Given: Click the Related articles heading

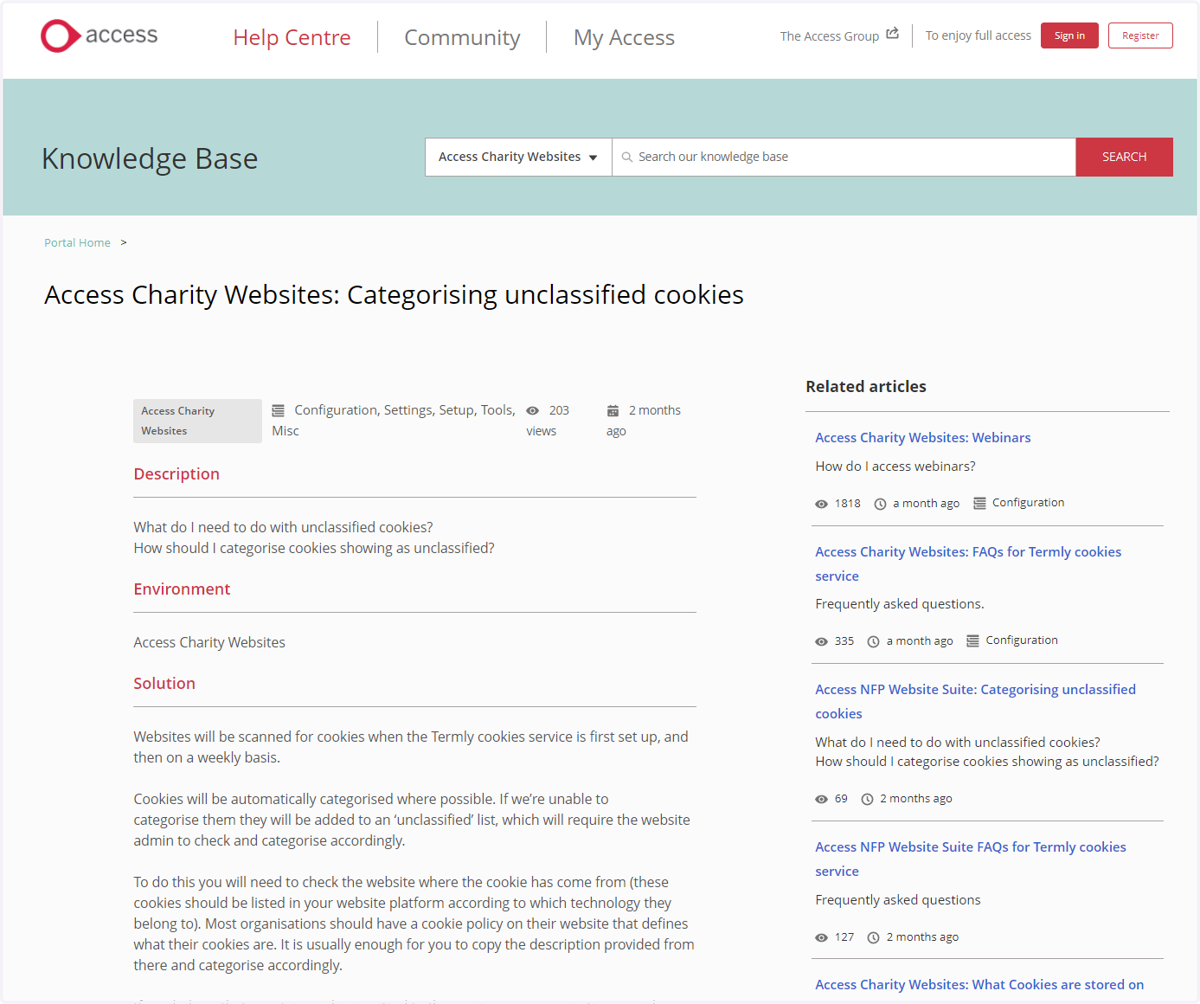Looking at the screenshot, I should click(866, 387).
